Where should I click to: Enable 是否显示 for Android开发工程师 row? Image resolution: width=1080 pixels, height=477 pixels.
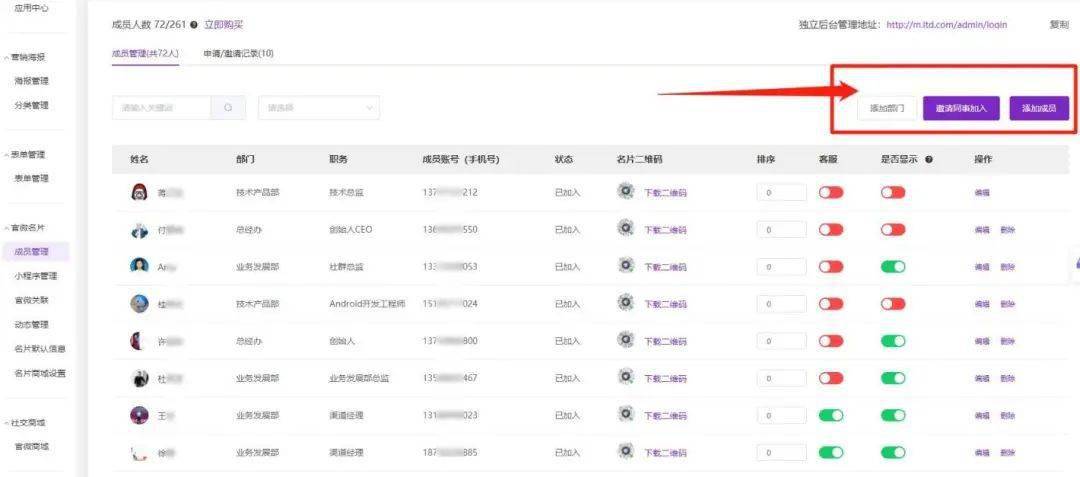893,304
